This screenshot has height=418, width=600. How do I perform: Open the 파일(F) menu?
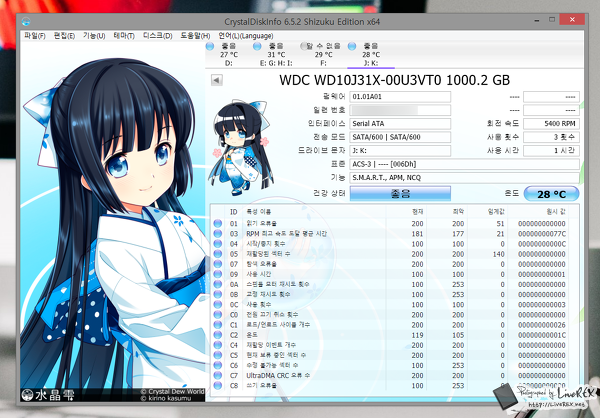click(34, 36)
